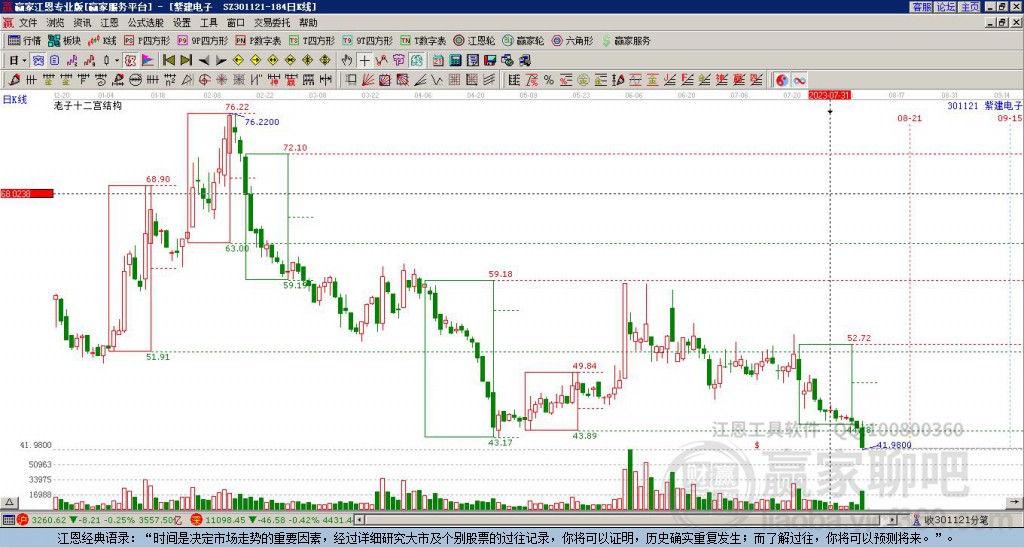The image size is (1024, 548).
Task: Open the 交易委托 menu
Action: (272, 23)
